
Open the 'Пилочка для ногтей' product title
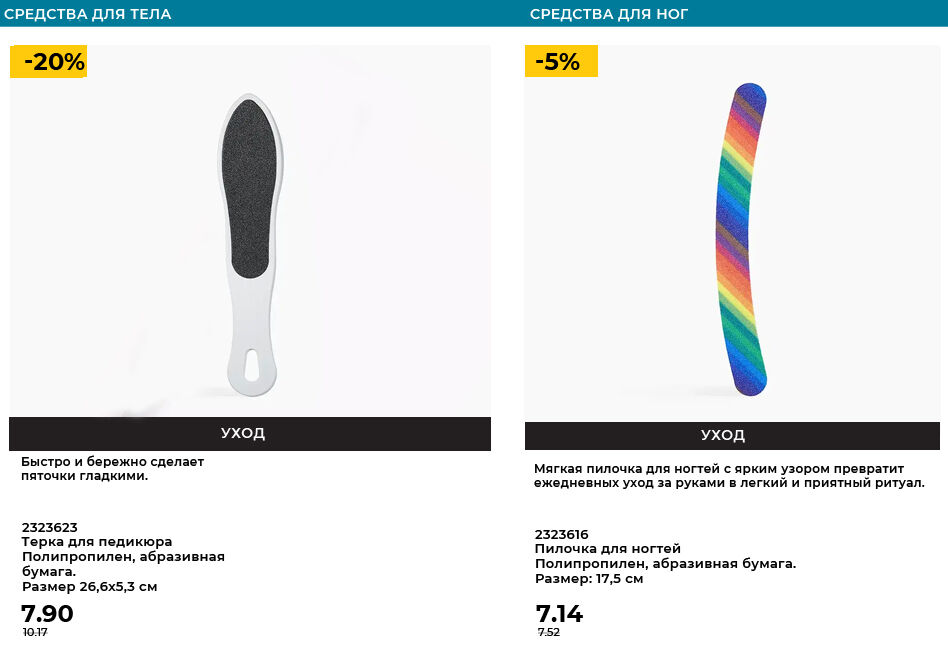608,549
